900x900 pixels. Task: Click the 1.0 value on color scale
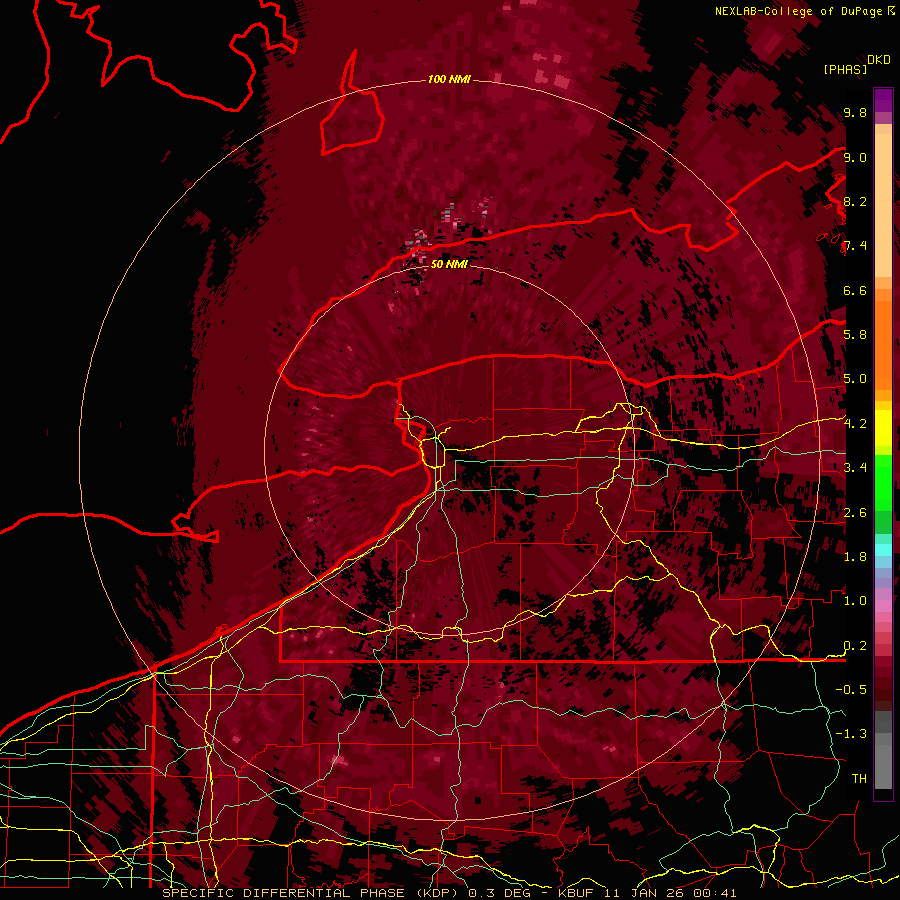click(855, 601)
